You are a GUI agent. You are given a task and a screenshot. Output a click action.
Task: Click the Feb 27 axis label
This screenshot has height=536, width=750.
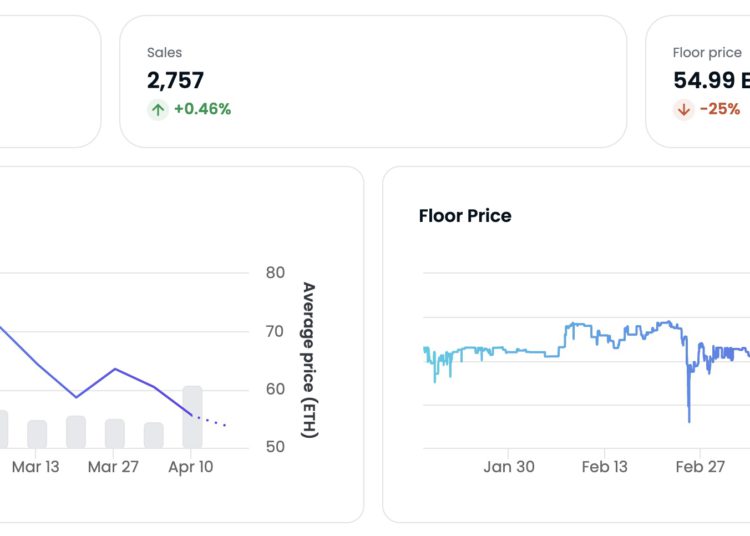tap(700, 467)
